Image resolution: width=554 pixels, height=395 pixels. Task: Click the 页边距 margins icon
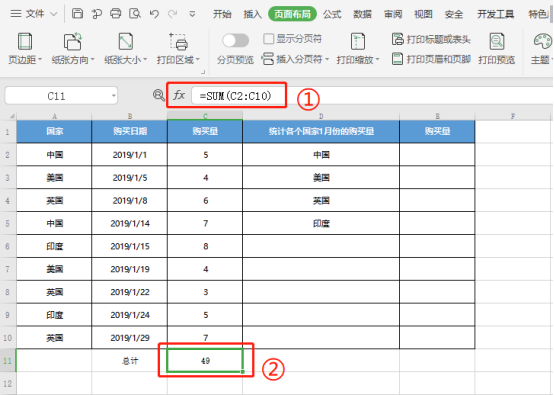[25, 42]
